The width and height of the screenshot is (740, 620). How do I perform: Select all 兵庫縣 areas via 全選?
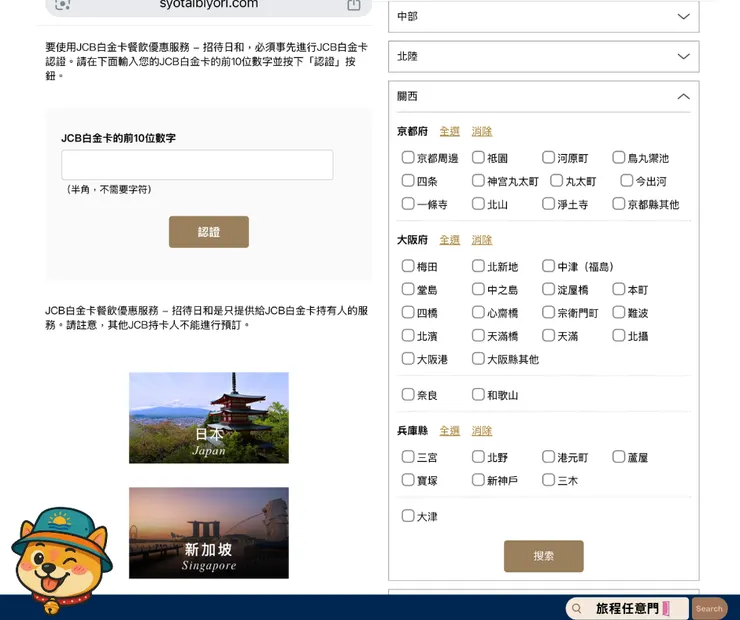(449, 430)
